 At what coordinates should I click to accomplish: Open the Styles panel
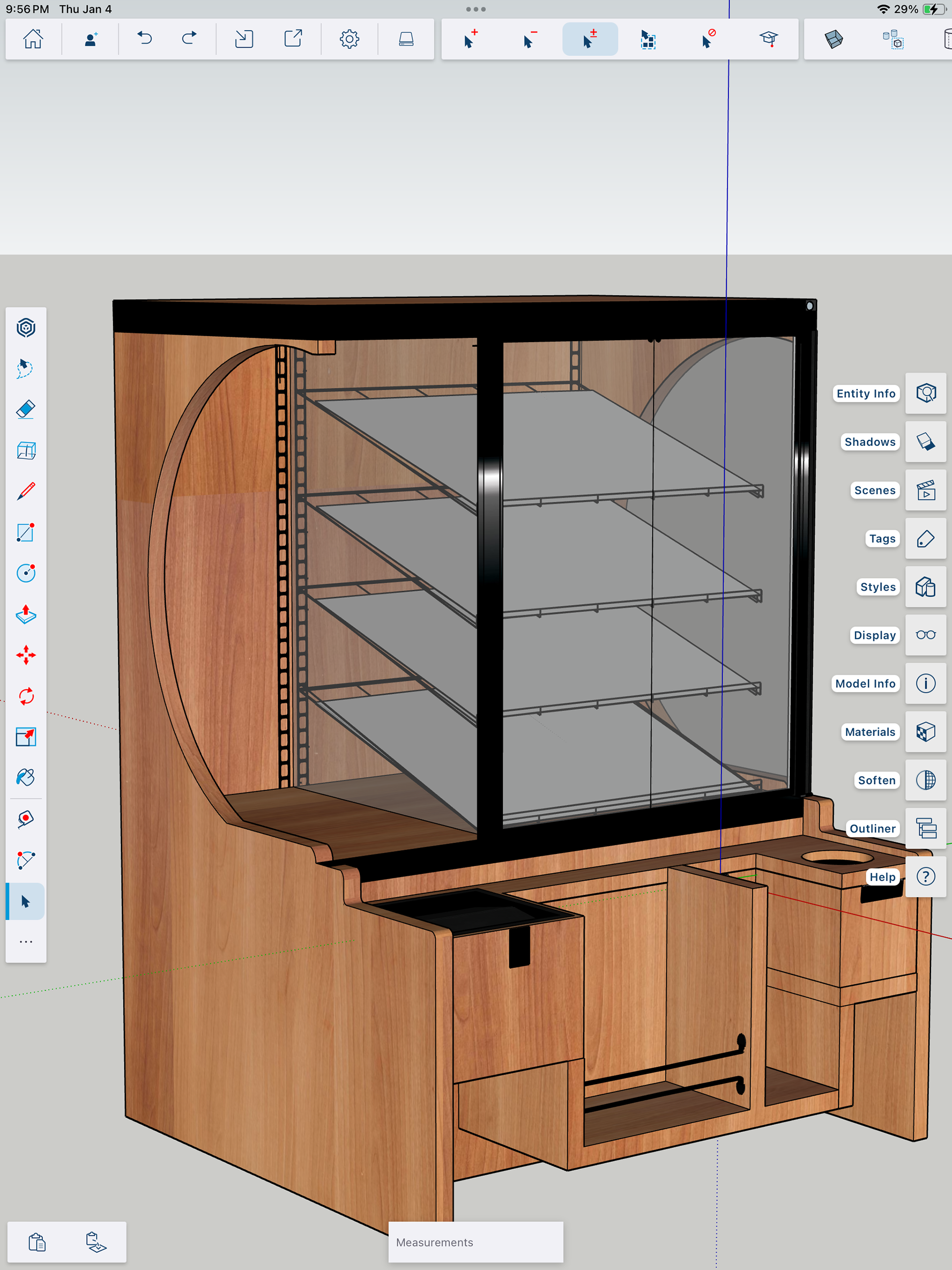tap(925, 587)
